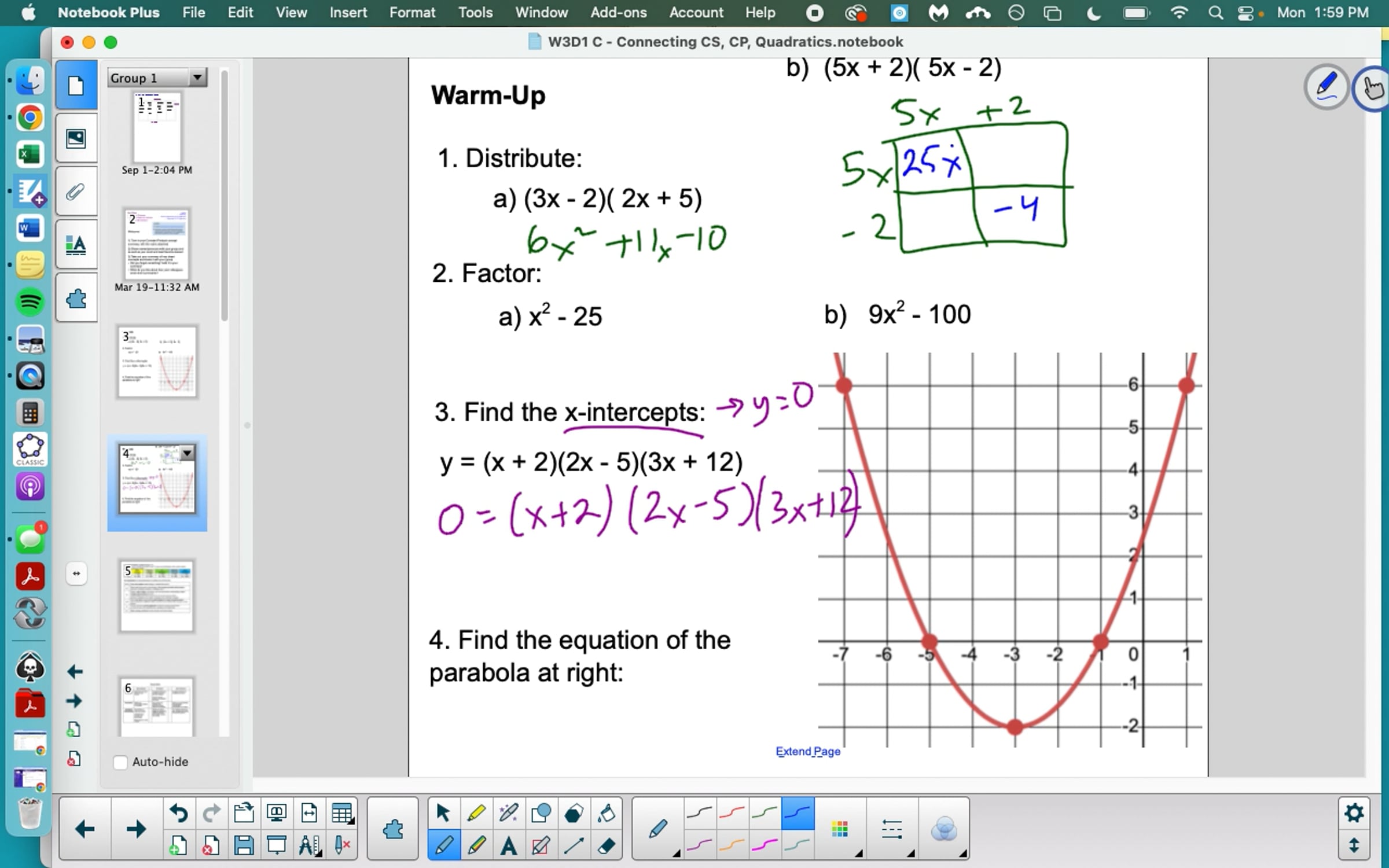The height and width of the screenshot is (868, 1389).
Task: Open the Gallery tab in sidebar
Action: [x=76, y=138]
